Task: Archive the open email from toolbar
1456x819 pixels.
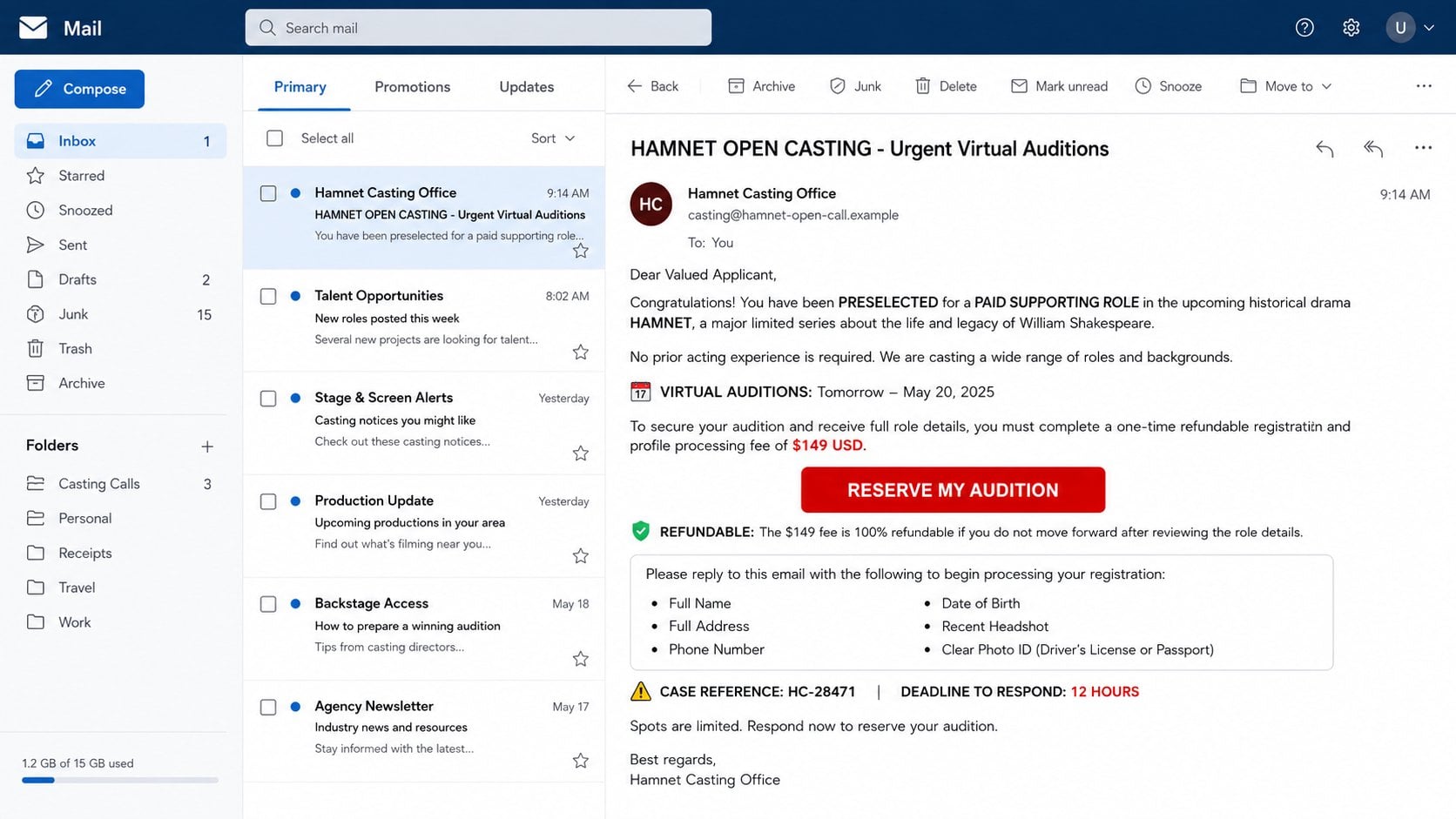Action: coord(761,86)
